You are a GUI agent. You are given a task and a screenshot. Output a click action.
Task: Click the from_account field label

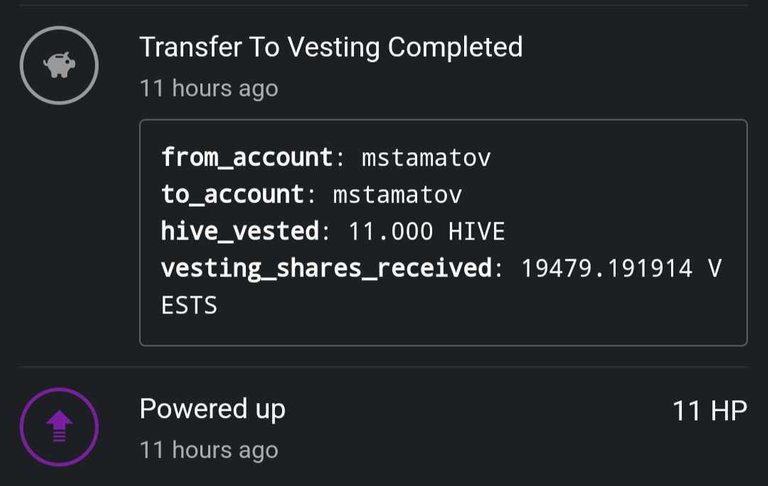coord(247,158)
